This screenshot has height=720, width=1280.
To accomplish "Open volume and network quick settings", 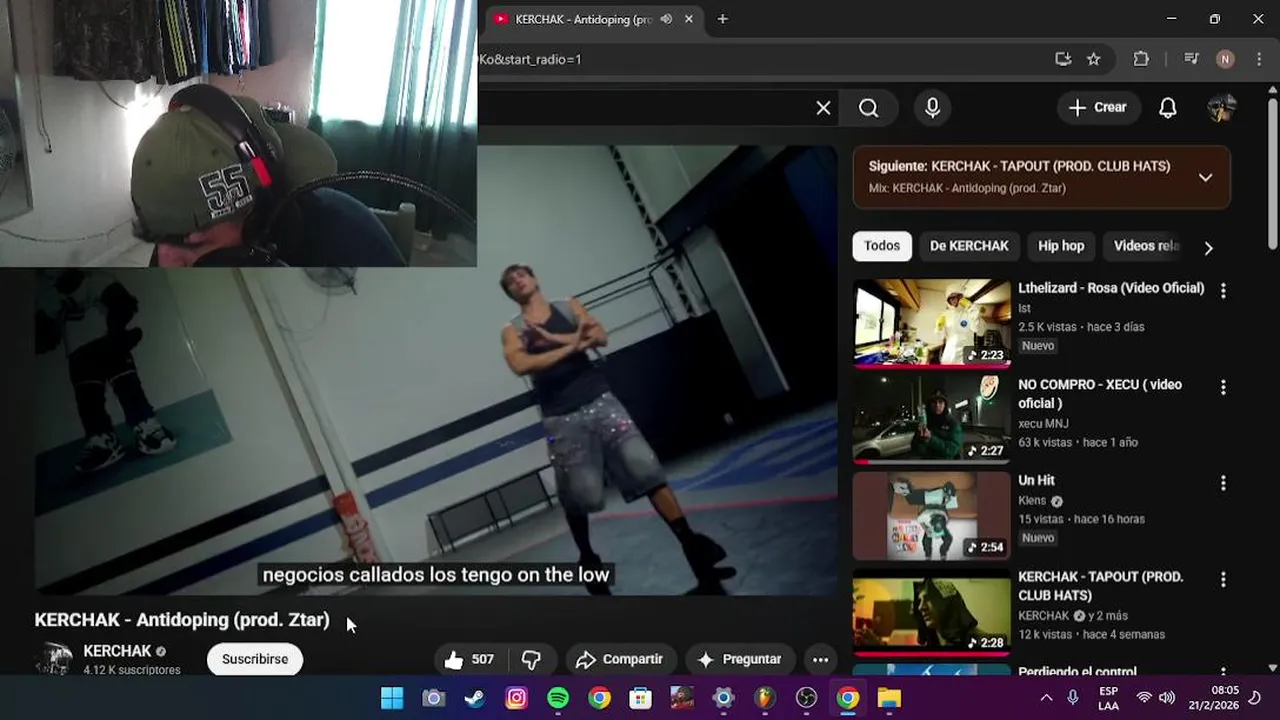I will (x=1155, y=698).
